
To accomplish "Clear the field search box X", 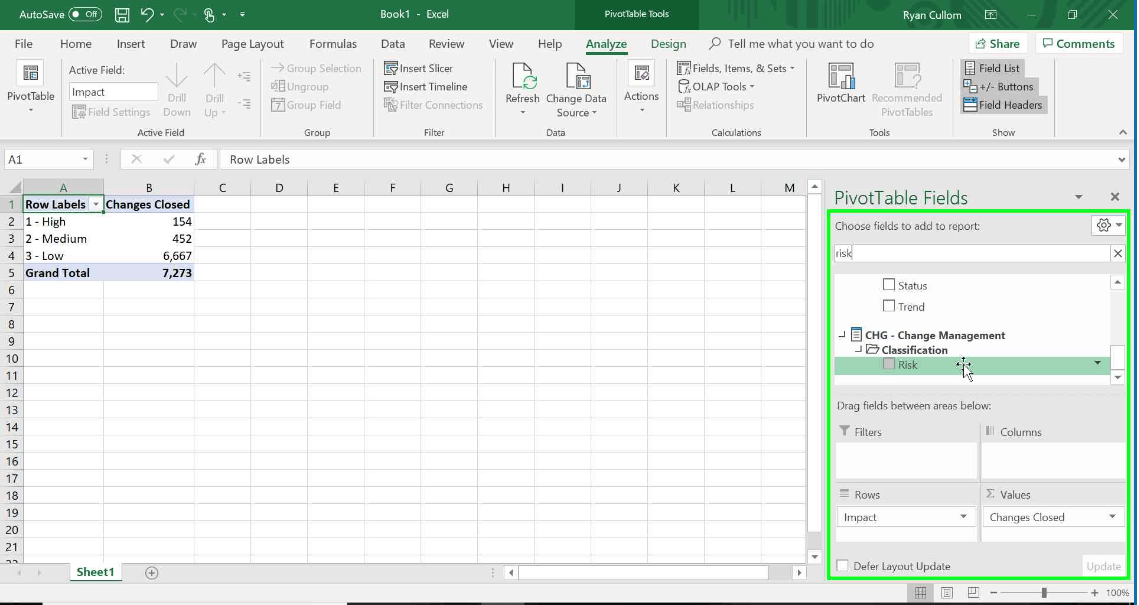I will coord(1118,253).
